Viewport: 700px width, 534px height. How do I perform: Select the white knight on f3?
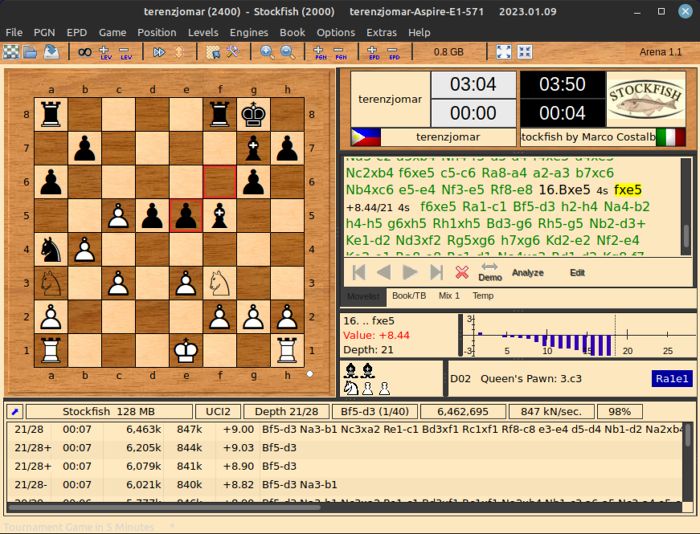pyautogui.click(x=219, y=283)
